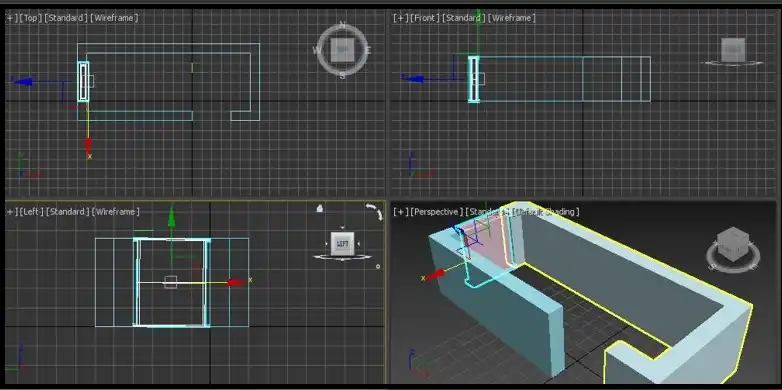Screen dimensions: 782x390
Task: Open the [Wireframe] shading menu in the Top viewport
Action: tap(114, 18)
